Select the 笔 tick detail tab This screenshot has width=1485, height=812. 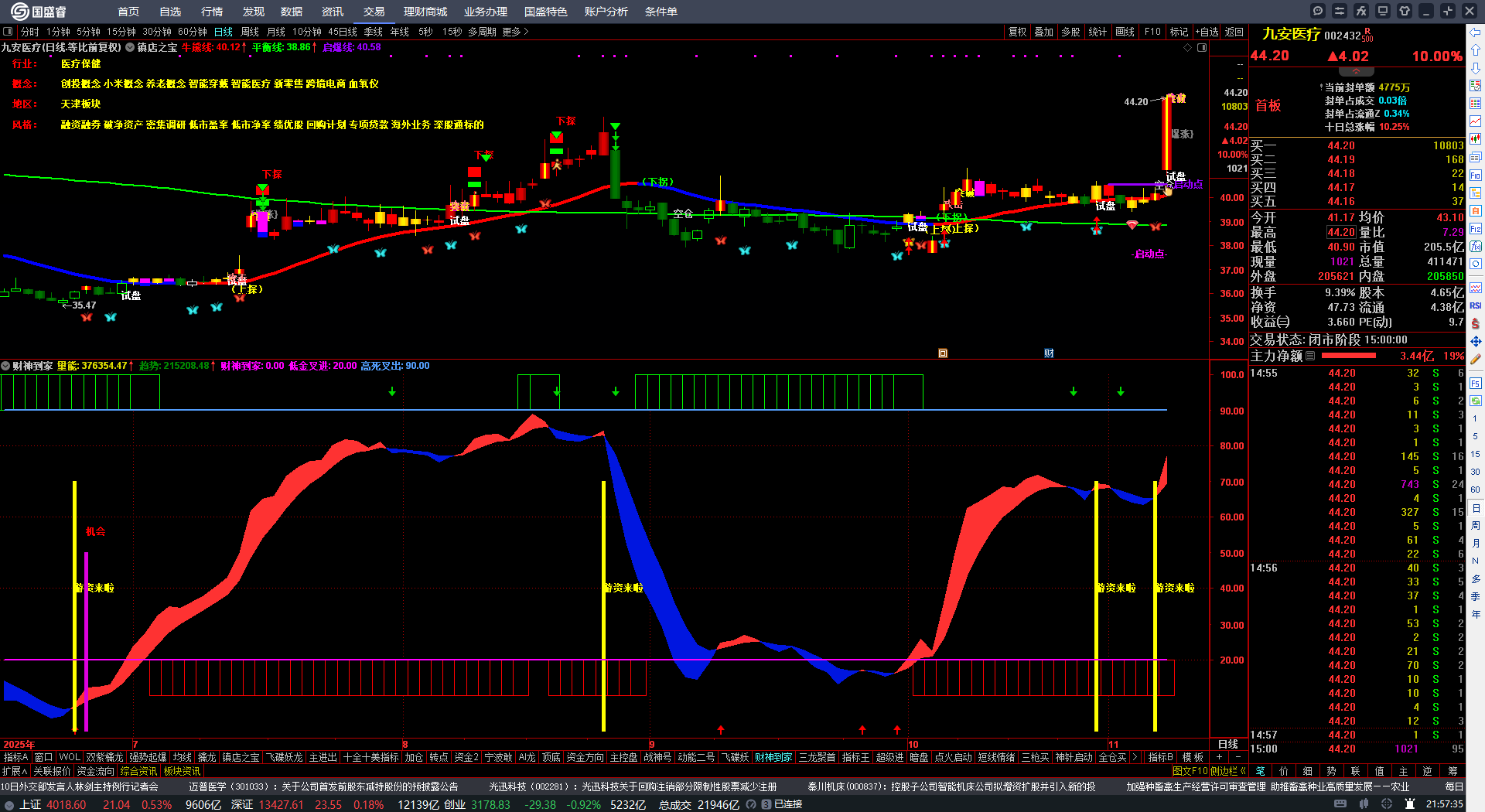click(x=1260, y=771)
